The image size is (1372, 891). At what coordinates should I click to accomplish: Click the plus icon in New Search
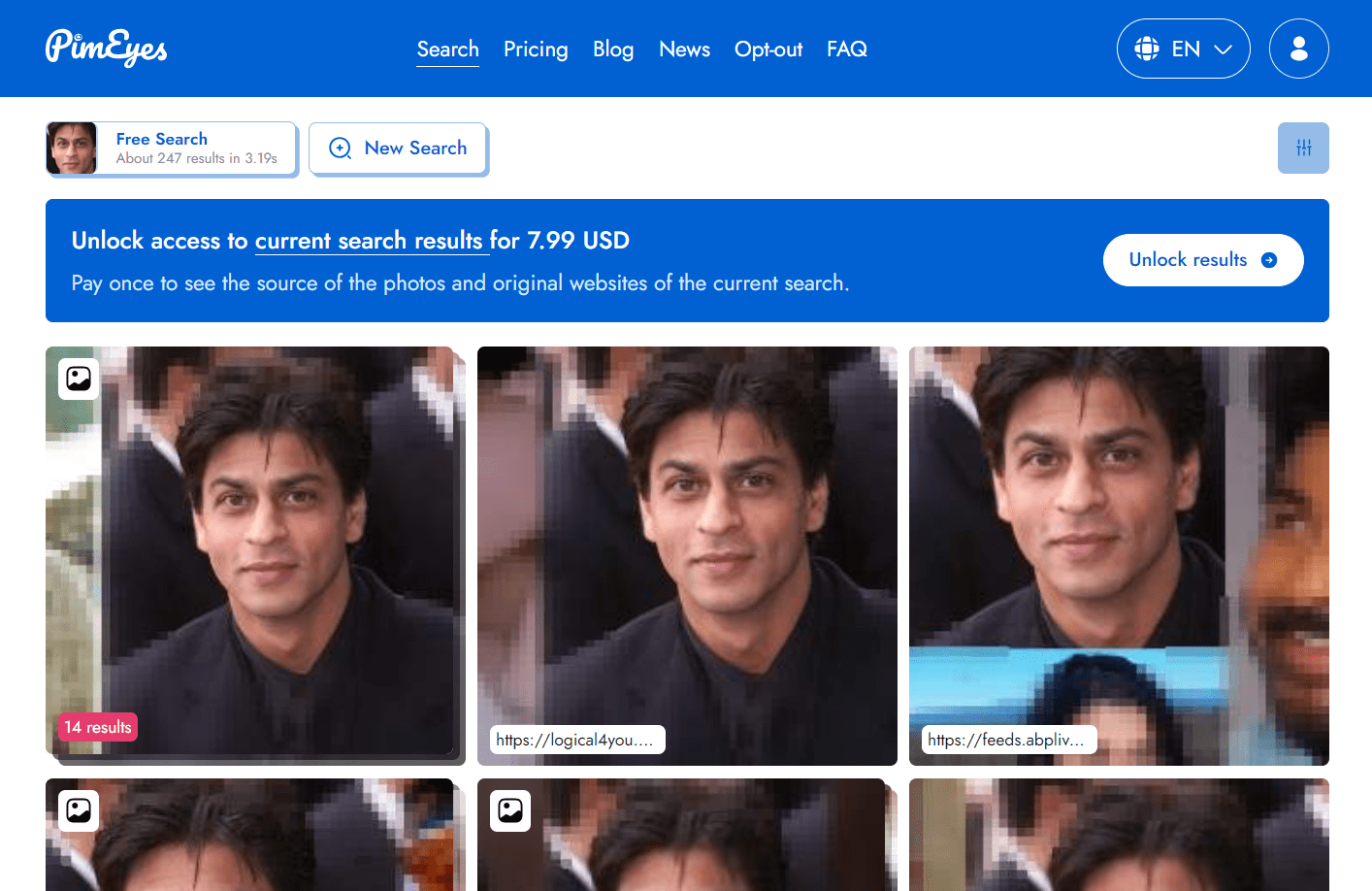[340, 148]
